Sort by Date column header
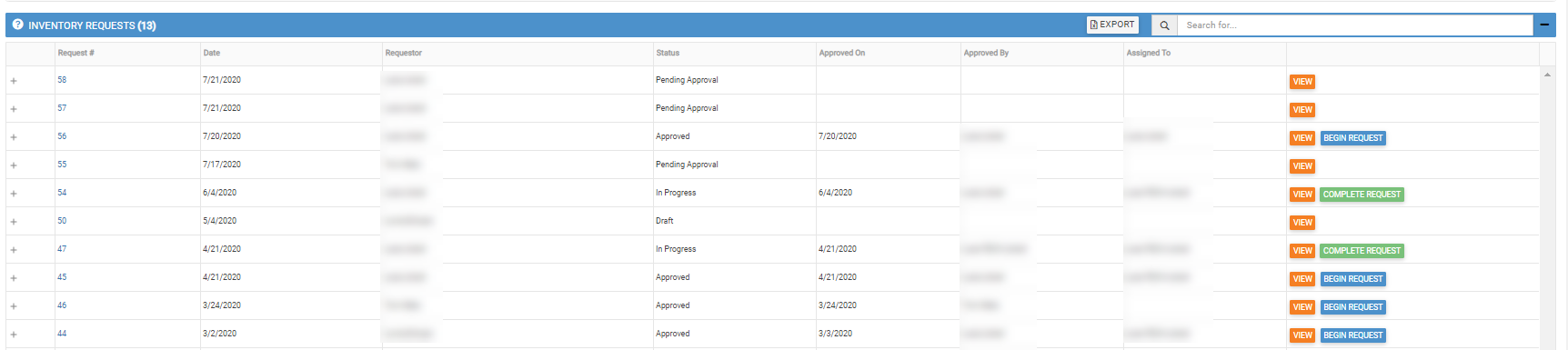This screenshot has height=350, width=1568. click(x=211, y=53)
